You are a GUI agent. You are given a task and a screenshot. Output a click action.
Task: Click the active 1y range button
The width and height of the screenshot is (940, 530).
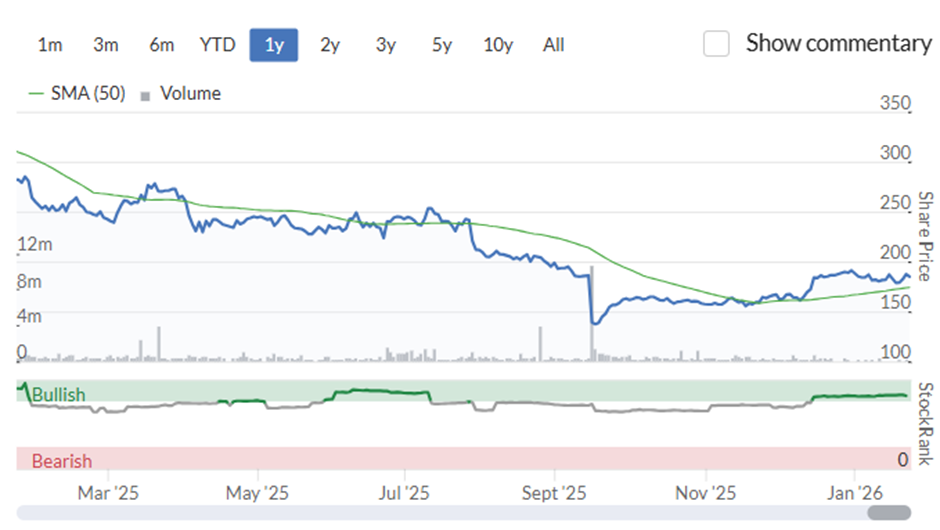click(x=274, y=45)
